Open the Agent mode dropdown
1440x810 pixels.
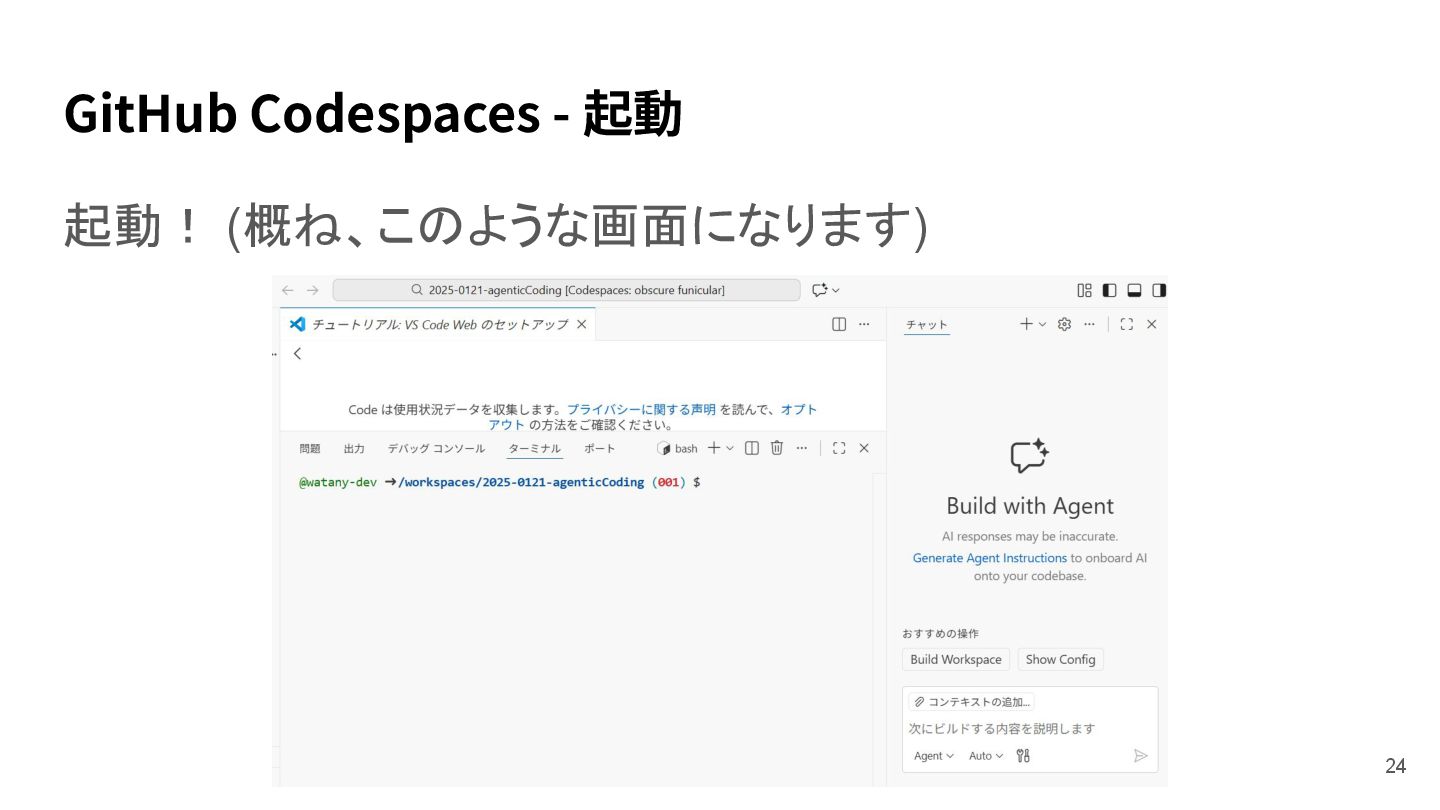tap(934, 756)
